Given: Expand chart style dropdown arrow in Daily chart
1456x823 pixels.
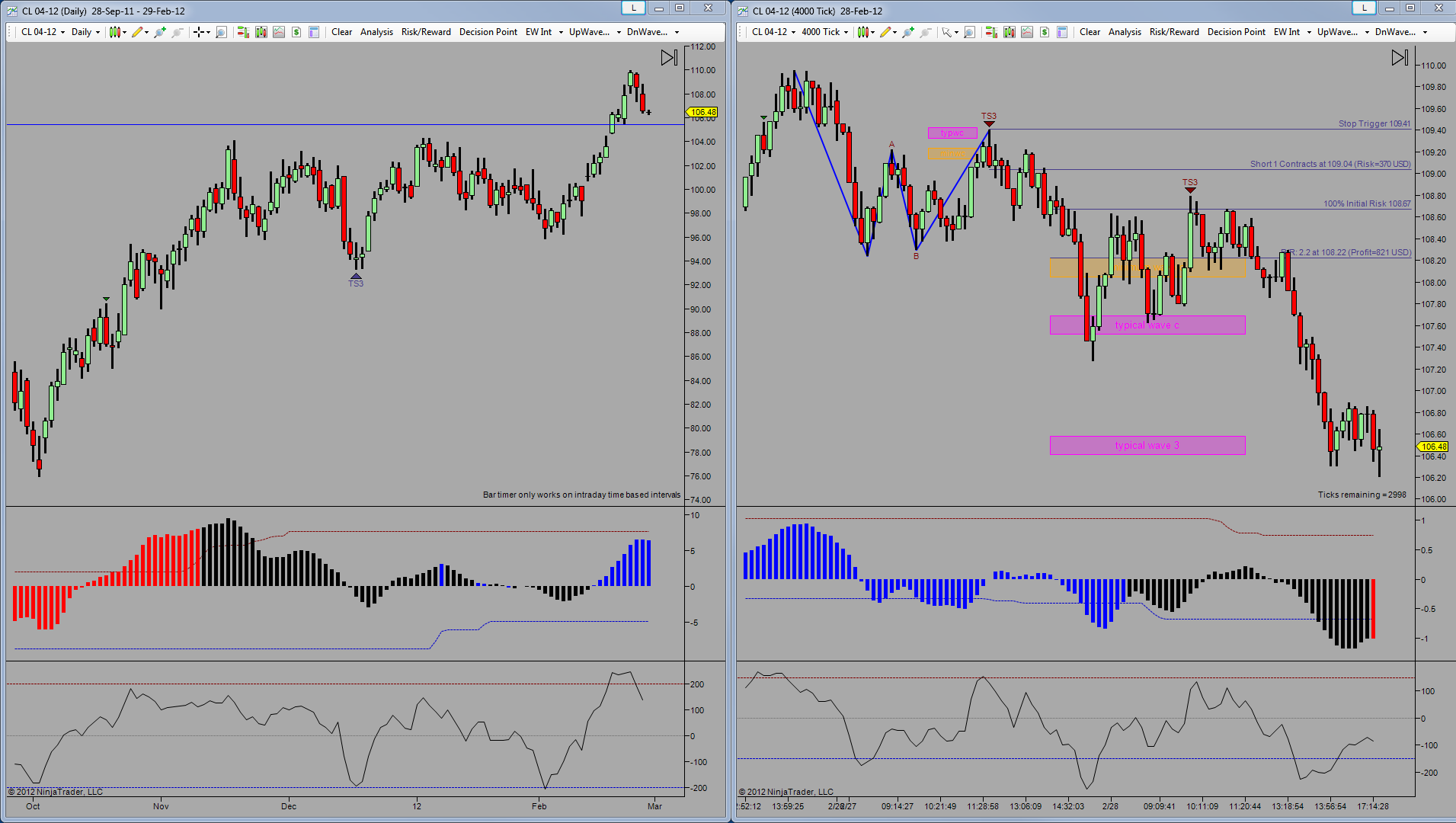Looking at the screenshot, I should [125, 32].
